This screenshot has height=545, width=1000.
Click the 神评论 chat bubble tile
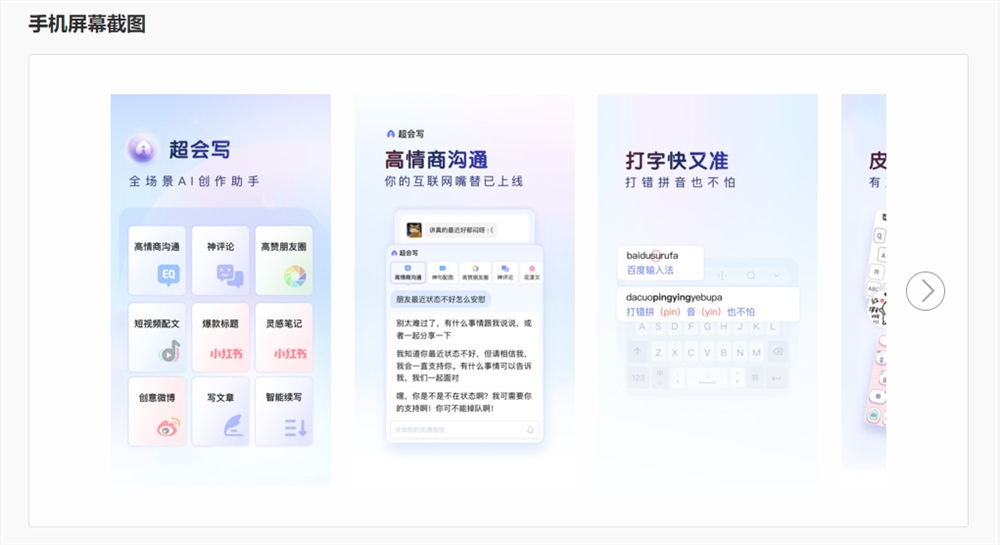221,260
